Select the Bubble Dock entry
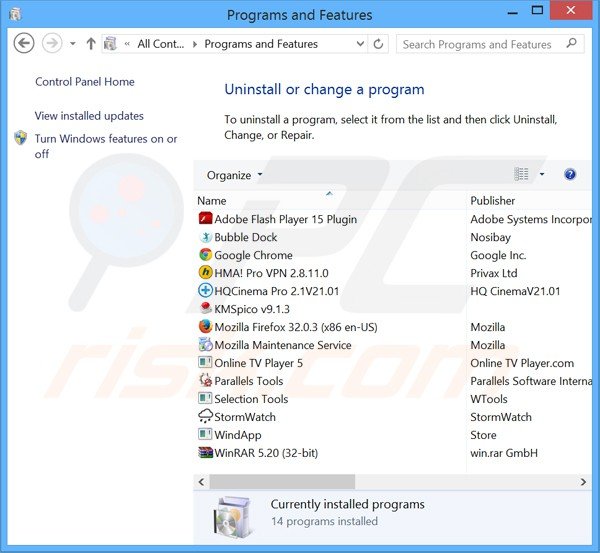Screen dimensions: 600x553 (246, 237)
